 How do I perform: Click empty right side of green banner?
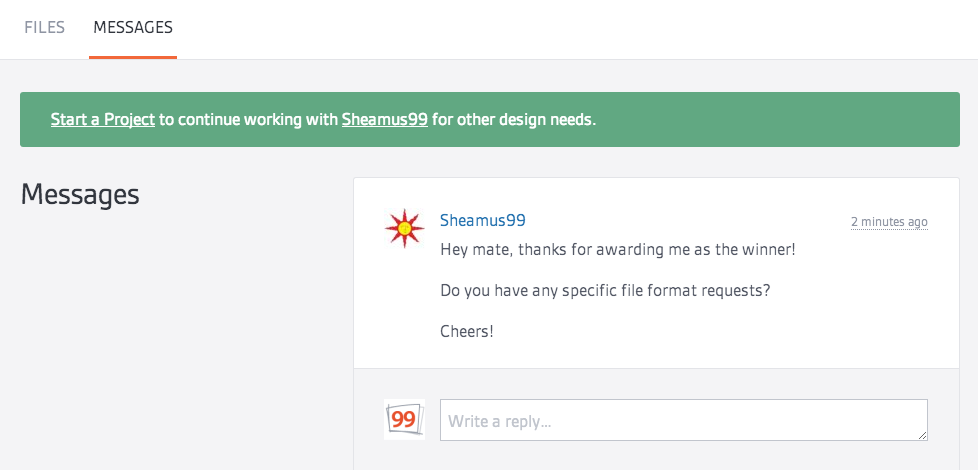800,120
